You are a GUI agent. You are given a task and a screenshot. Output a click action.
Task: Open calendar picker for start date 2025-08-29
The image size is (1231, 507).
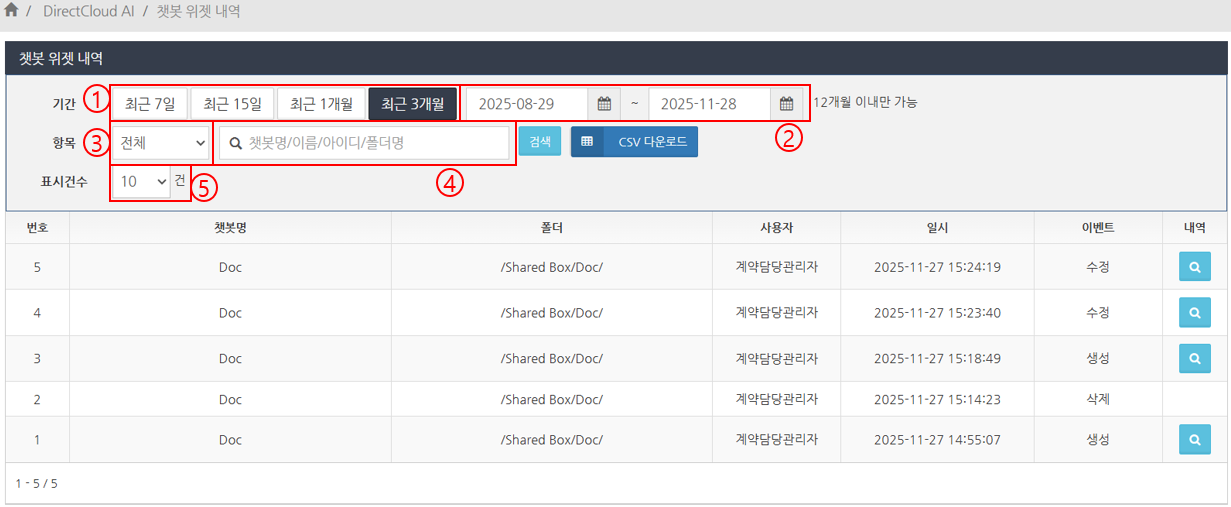[604, 103]
